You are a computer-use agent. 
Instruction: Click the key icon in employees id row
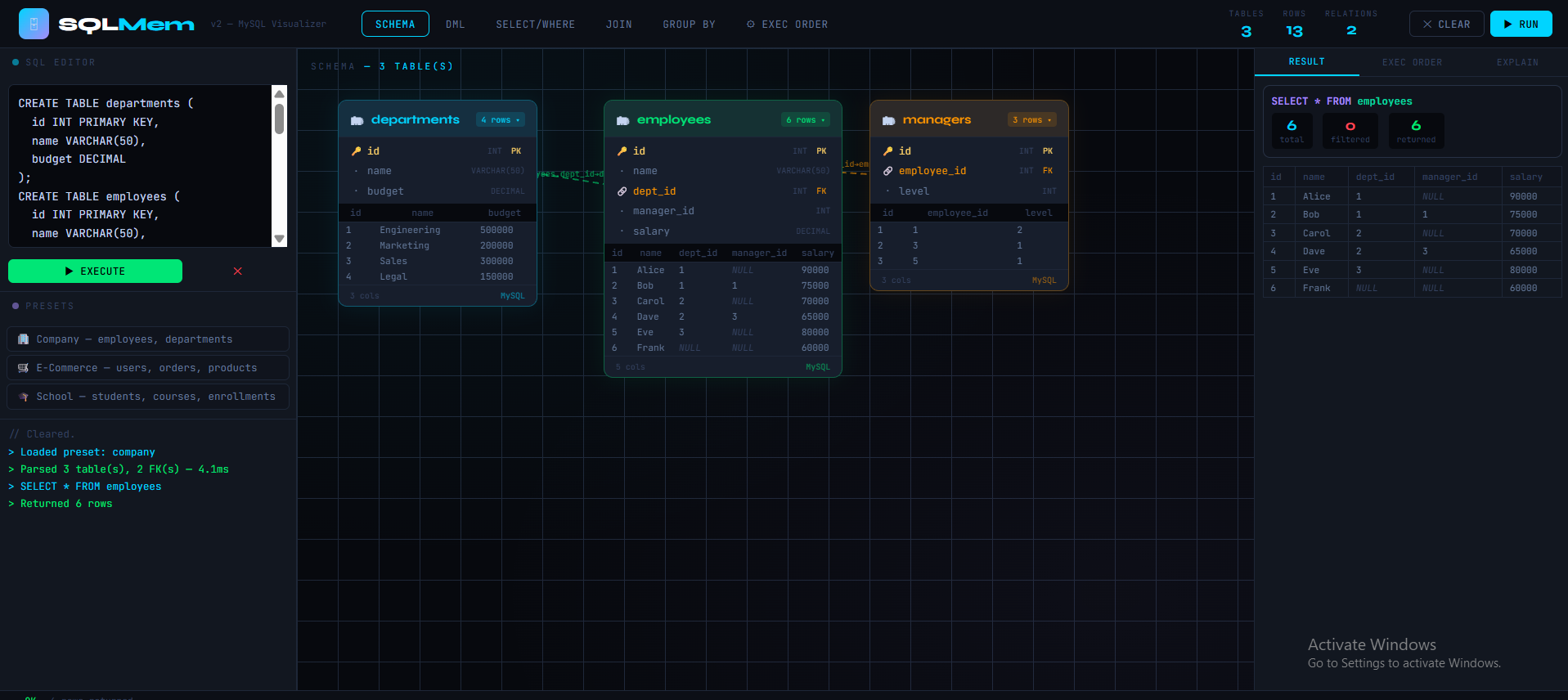tap(622, 151)
